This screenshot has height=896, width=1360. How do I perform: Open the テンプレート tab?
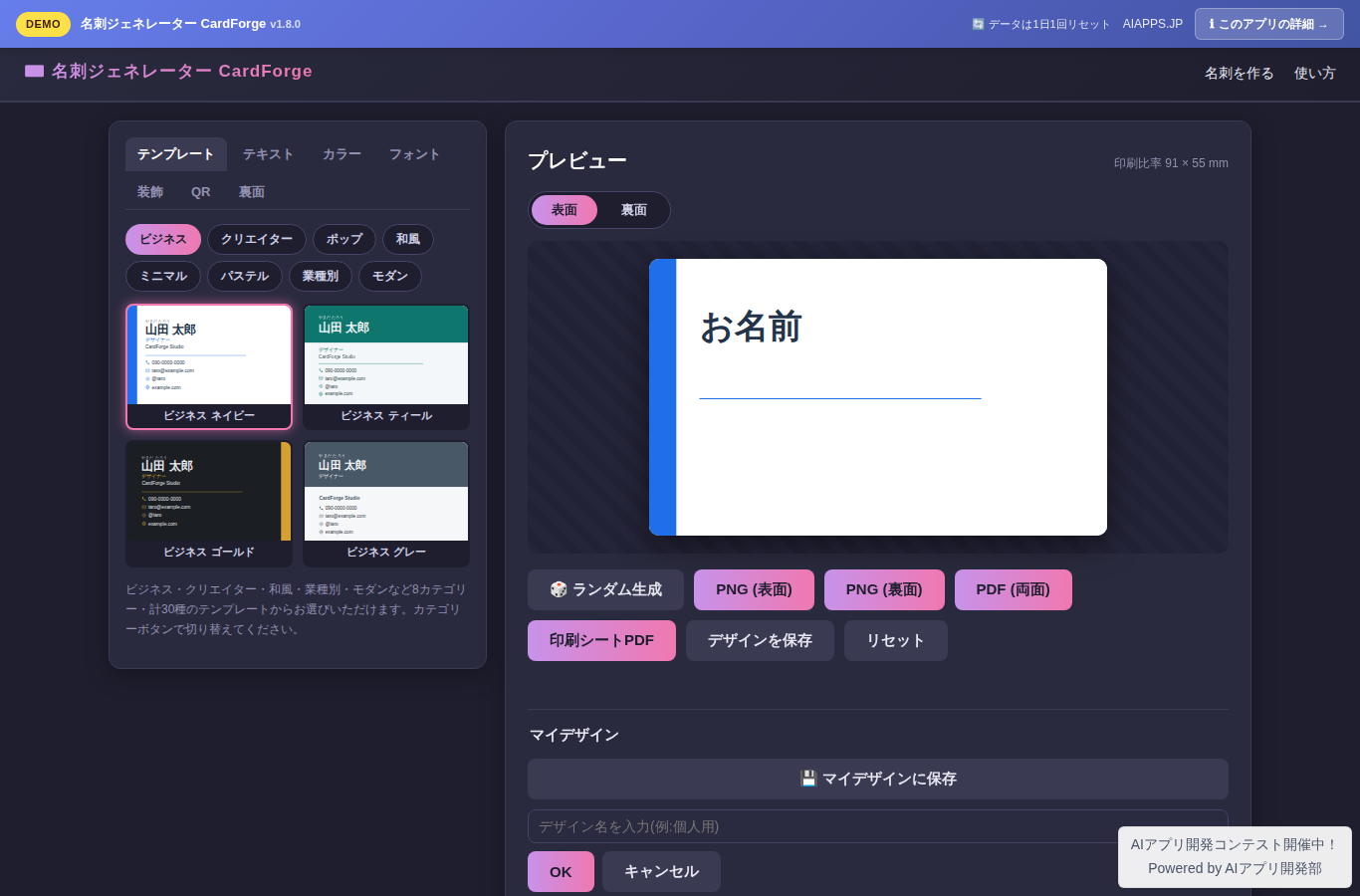click(x=176, y=154)
